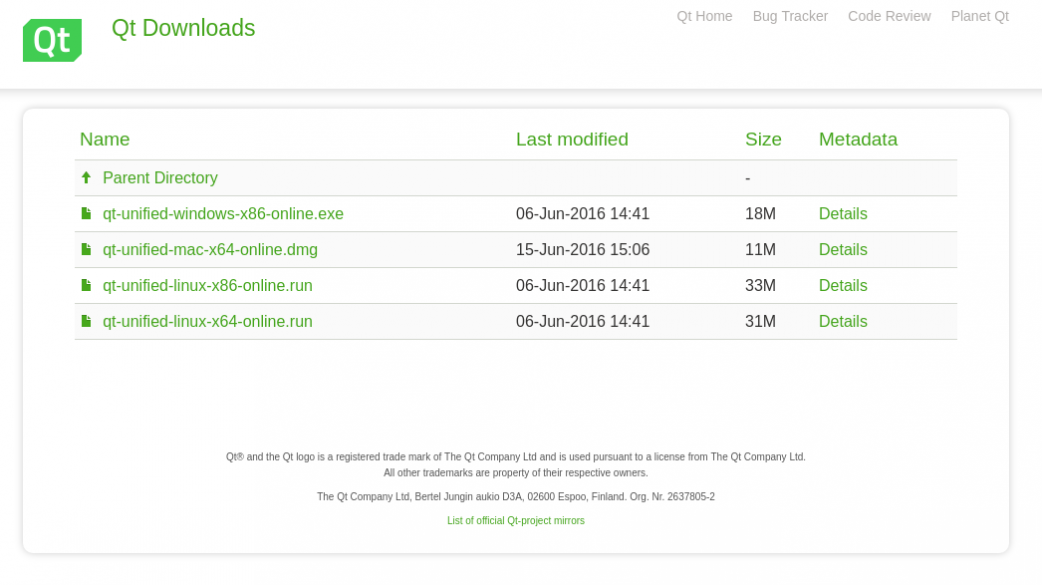Download qt-unified-mac-x64-online.dmg file
The width and height of the screenshot is (1042, 585).
pos(210,250)
